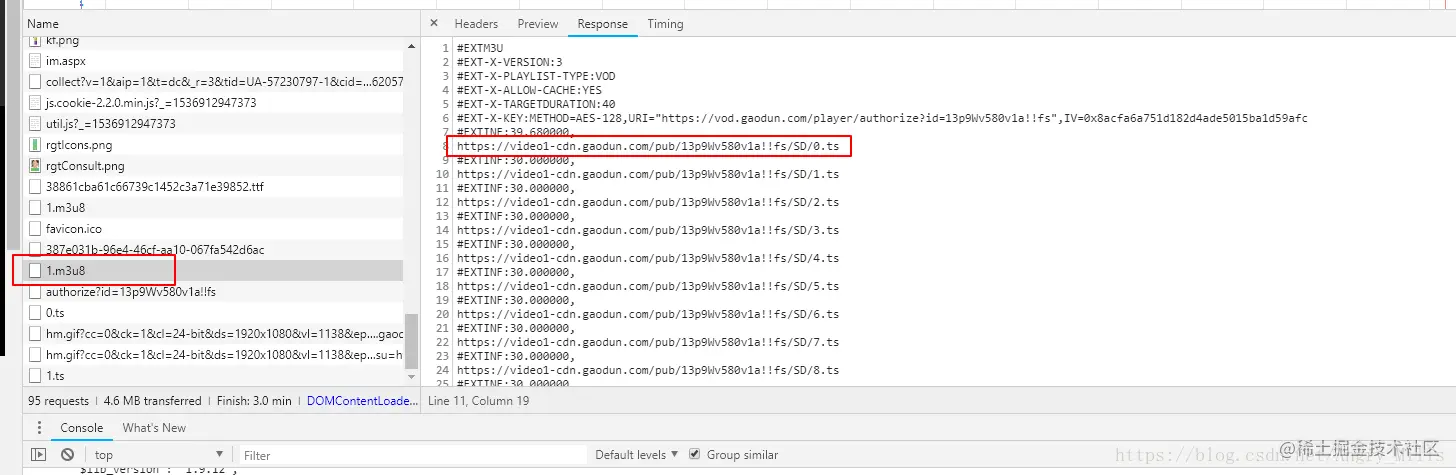Click the 95 requests status text
Image resolution: width=1456 pixels, height=475 pixels.
point(59,401)
